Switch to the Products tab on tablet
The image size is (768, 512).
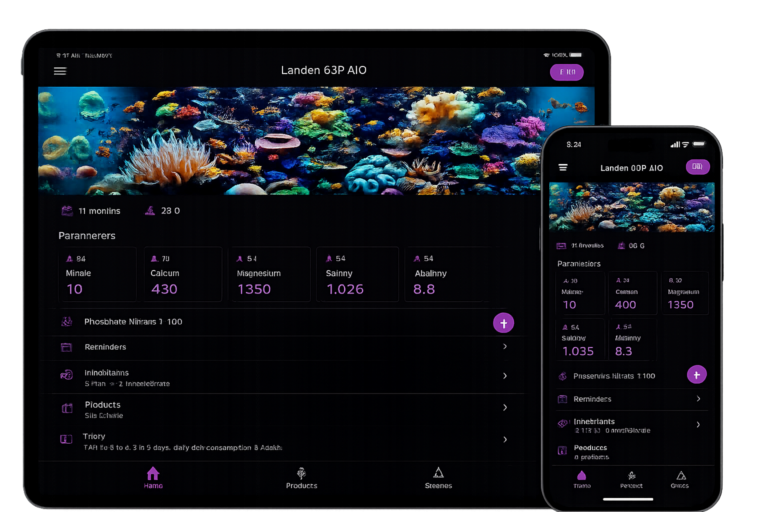302,478
